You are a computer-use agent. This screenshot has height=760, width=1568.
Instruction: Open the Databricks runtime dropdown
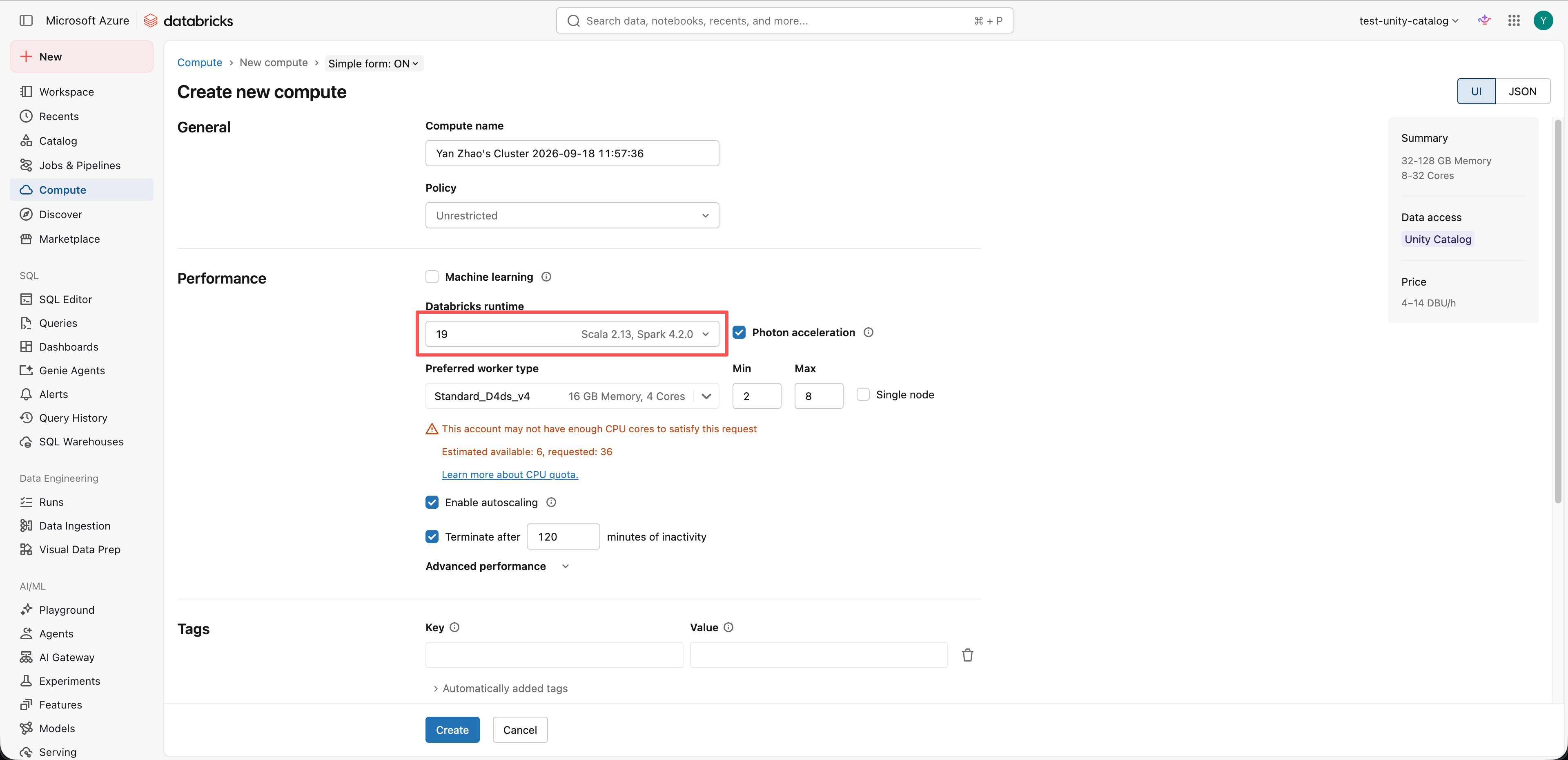(x=572, y=334)
